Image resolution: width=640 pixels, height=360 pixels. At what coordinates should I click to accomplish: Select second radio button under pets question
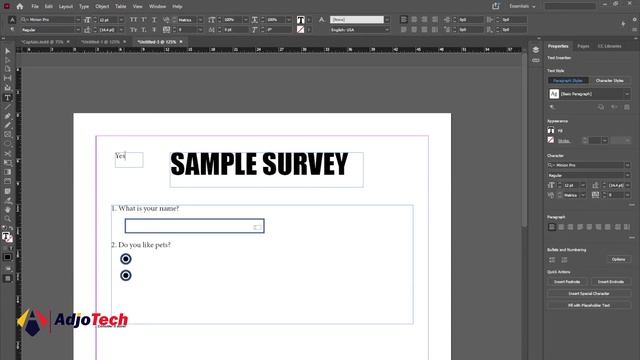126,276
